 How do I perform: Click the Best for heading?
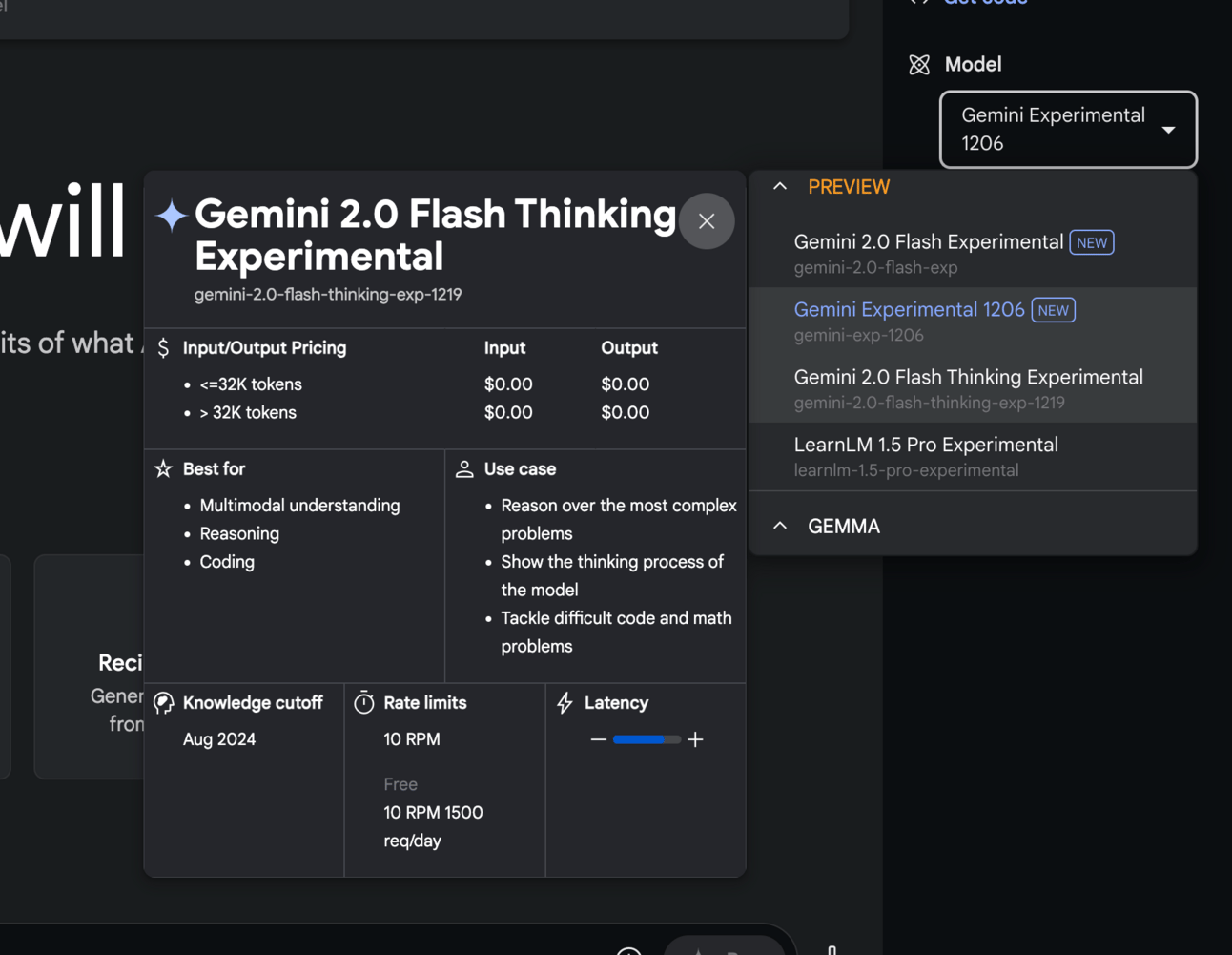(214, 469)
